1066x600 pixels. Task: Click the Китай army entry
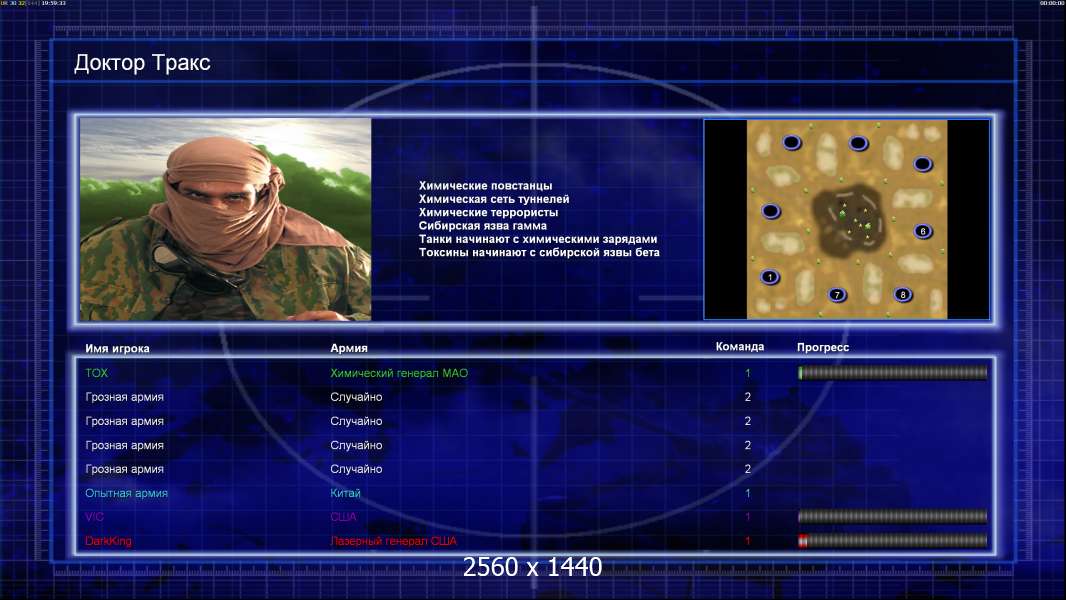pos(345,493)
